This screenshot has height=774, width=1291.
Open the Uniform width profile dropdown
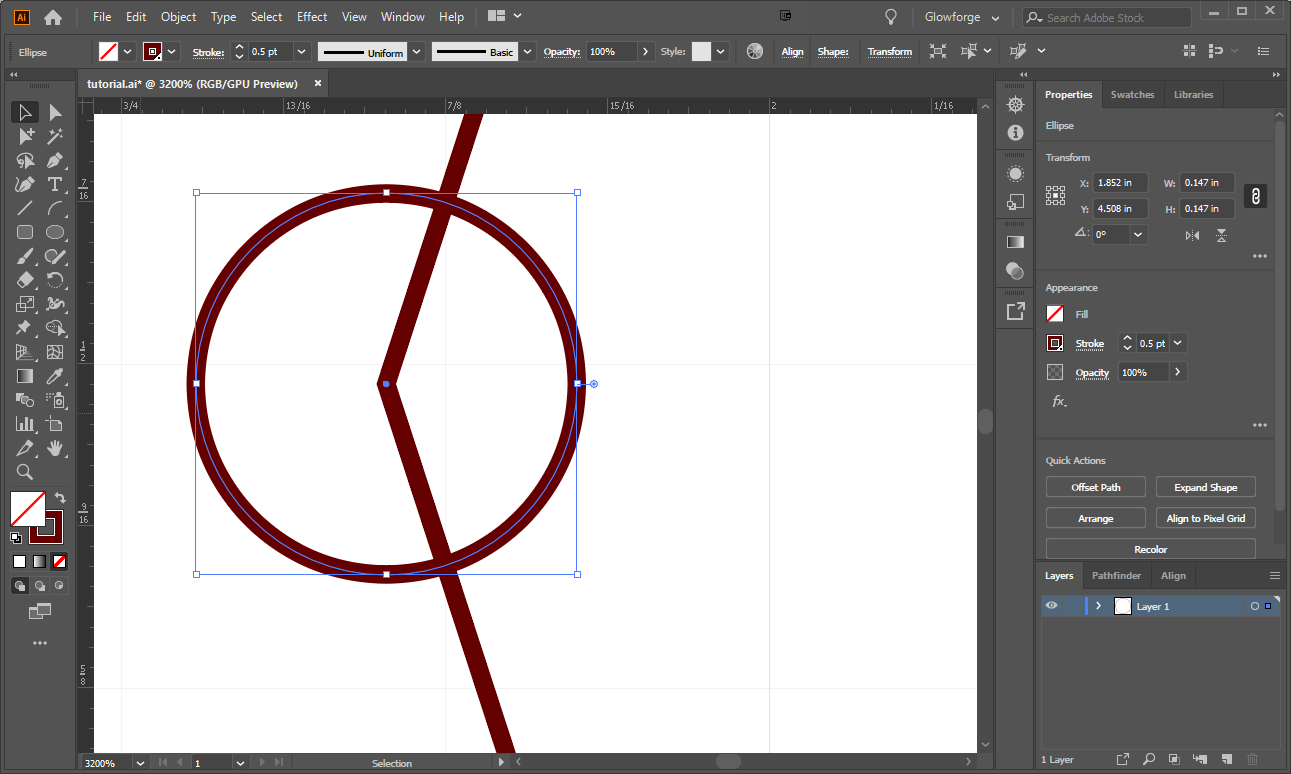[x=417, y=51]
